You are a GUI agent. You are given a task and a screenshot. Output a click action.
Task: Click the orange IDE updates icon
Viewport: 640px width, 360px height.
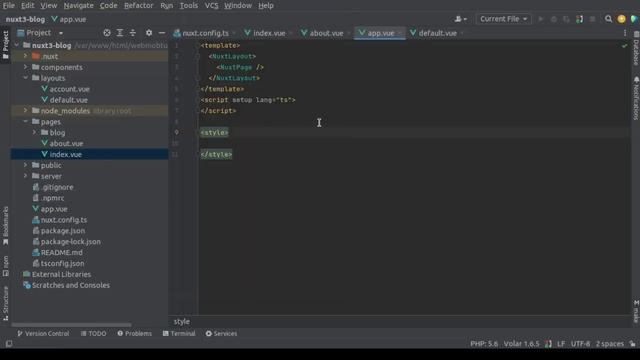tap(621, 19)
